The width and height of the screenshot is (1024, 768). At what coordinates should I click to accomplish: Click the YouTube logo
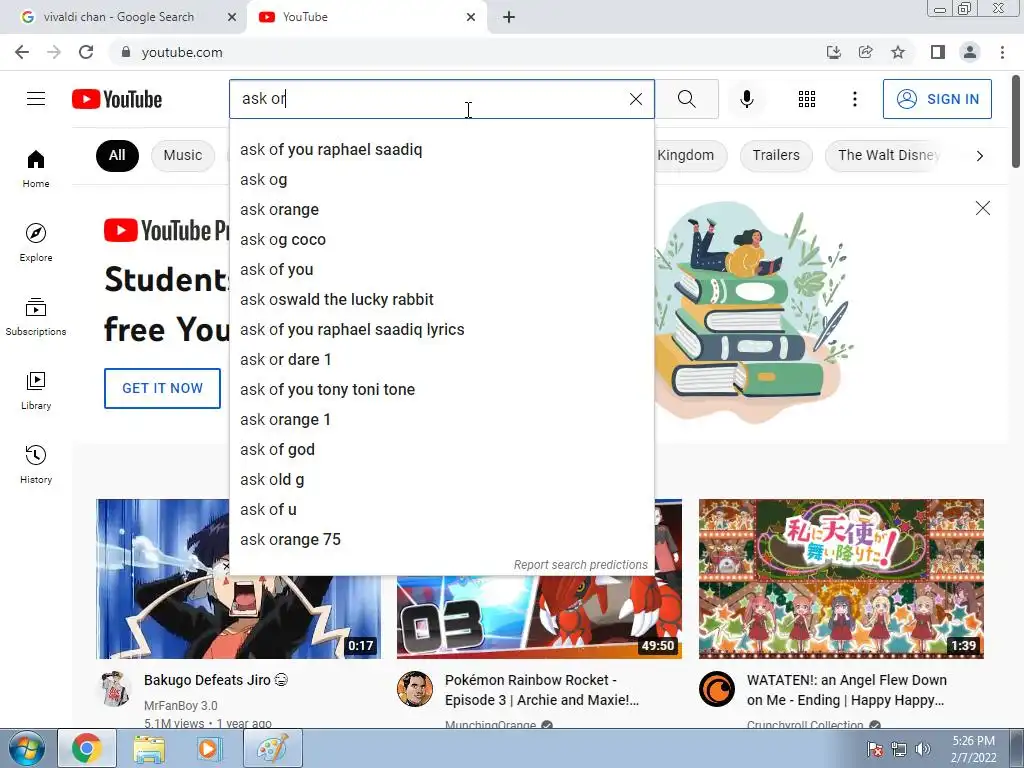[x=117, y=99]
